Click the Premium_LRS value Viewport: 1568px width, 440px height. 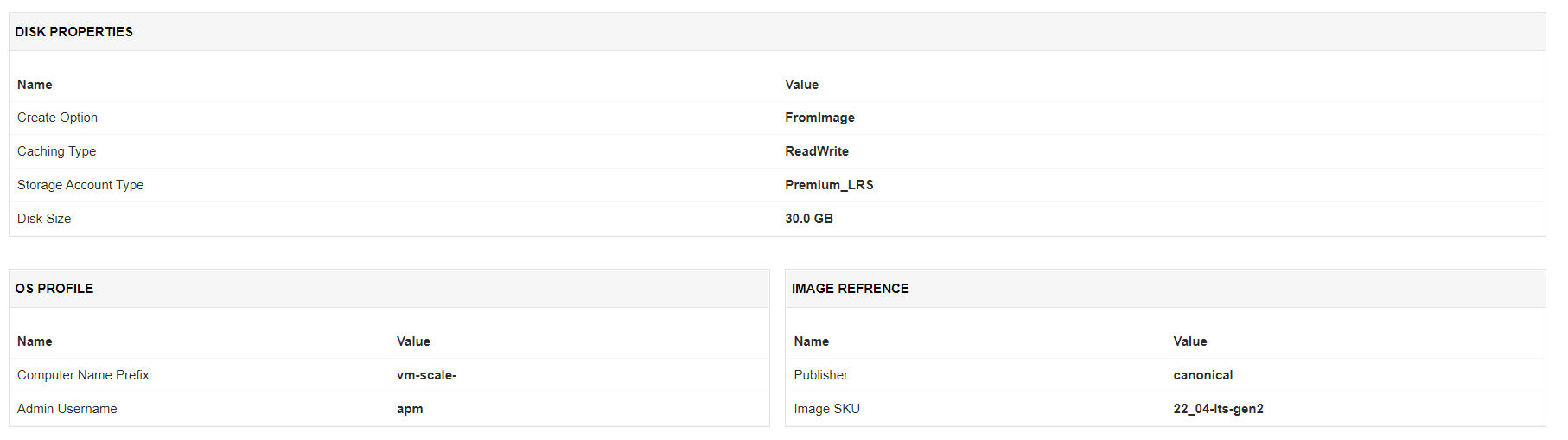(829, 185)
